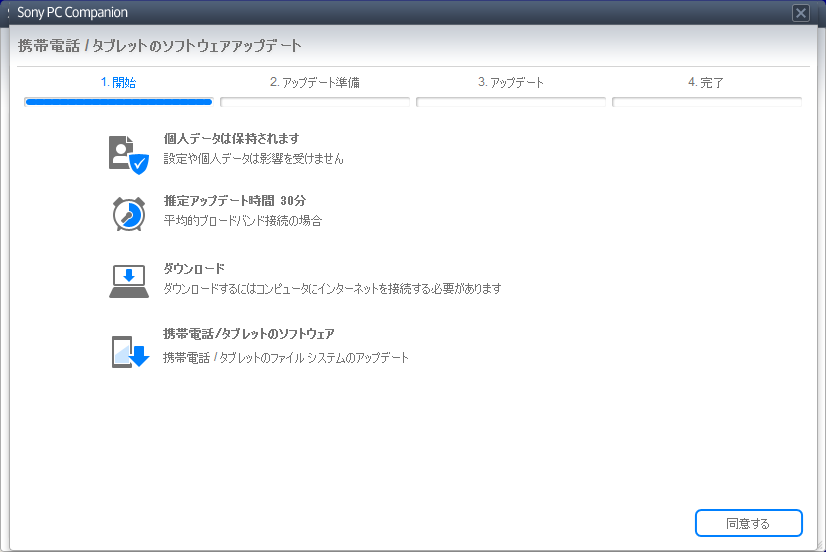Click the empty progress bar under 完了

(x=706, y=102)
